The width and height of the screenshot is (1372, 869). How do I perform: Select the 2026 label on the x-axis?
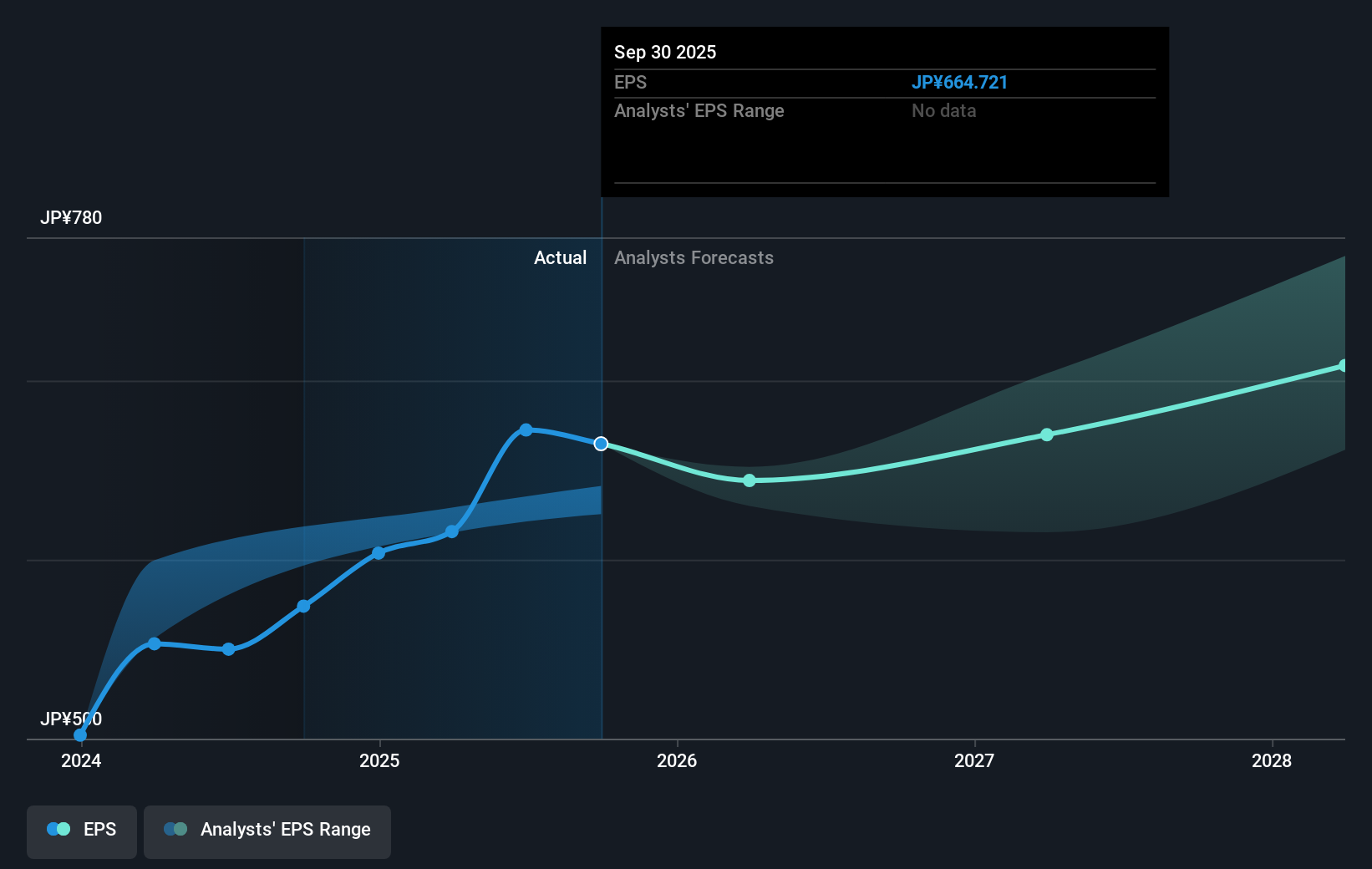click(678, 760)
